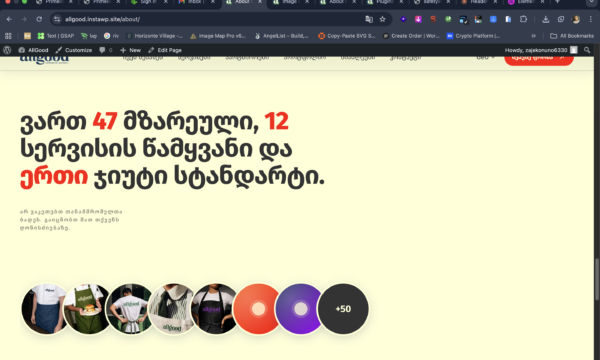Screen dimensions: 600x360
Task: Open the pink download-arrow extension
Action: tap(418, 19)
